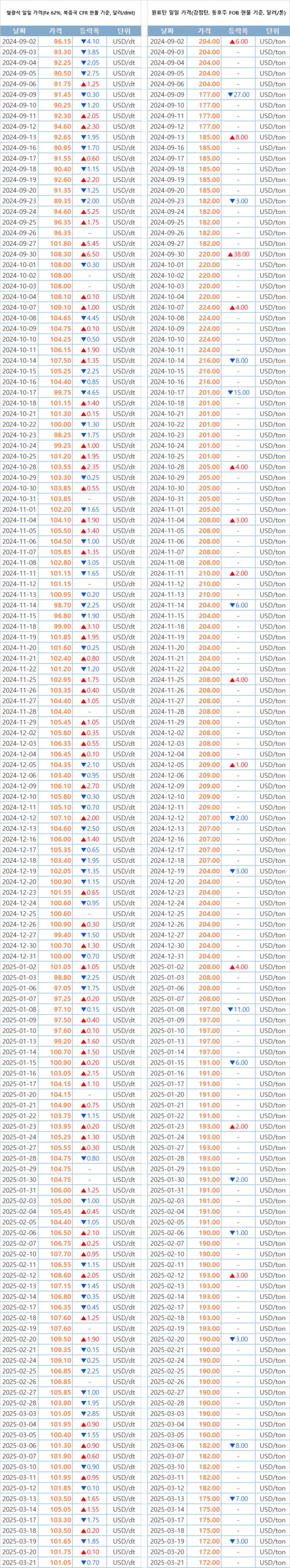The width and height of the screenshot is (290, 1568).
Task: Click the blue down arrow beside 15.00
Action: [x=230, y=392]
